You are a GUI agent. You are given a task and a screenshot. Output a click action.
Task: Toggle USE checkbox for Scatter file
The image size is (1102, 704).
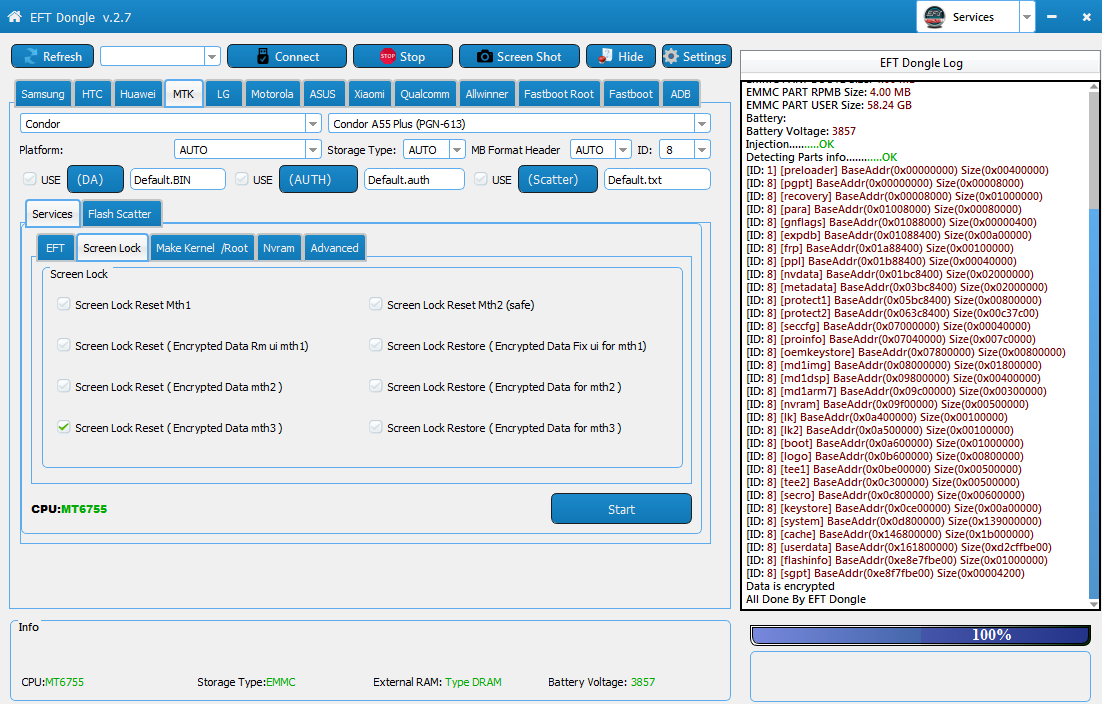[481, 179]
